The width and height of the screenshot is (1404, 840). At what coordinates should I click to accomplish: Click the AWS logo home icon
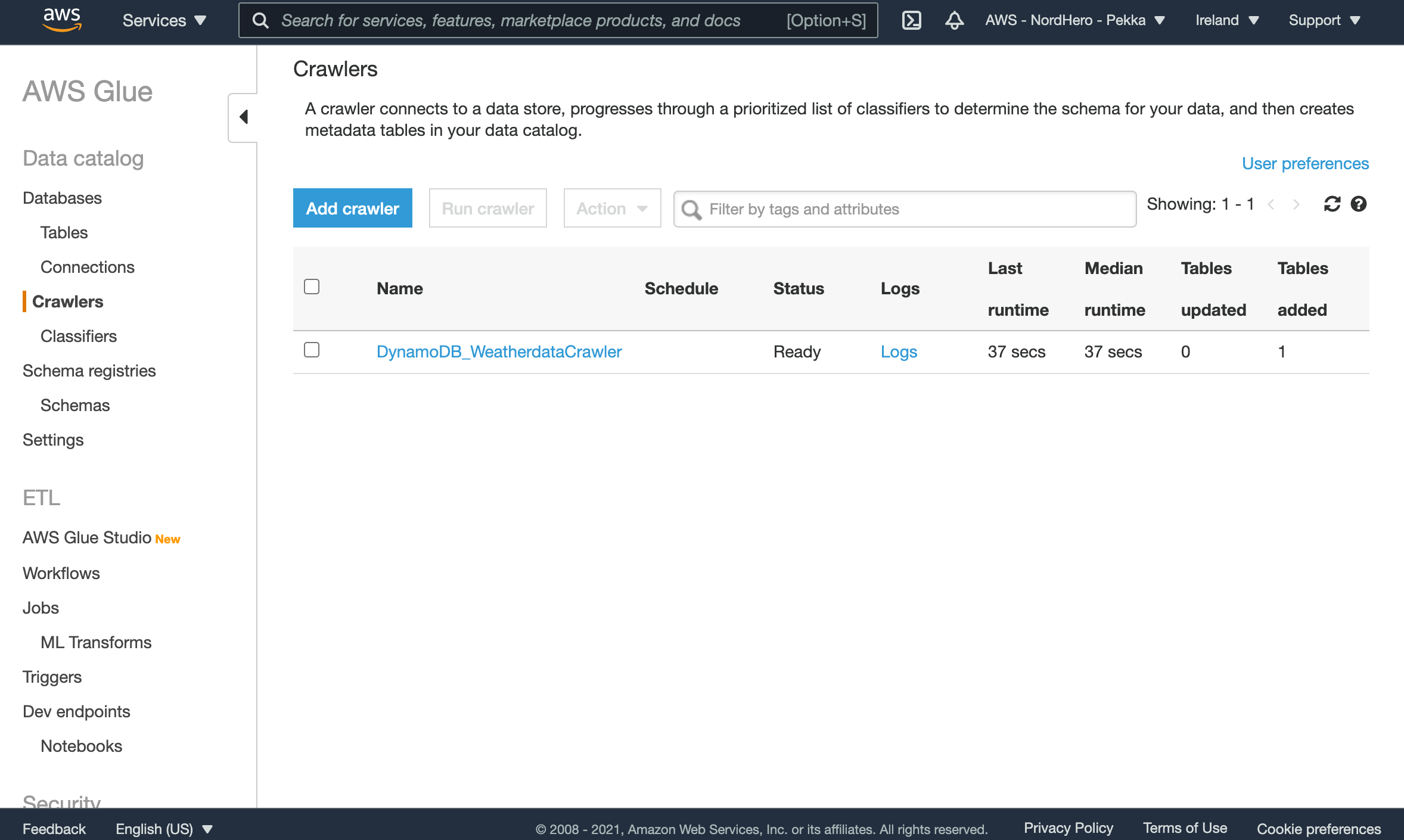[x=62, y=20]
